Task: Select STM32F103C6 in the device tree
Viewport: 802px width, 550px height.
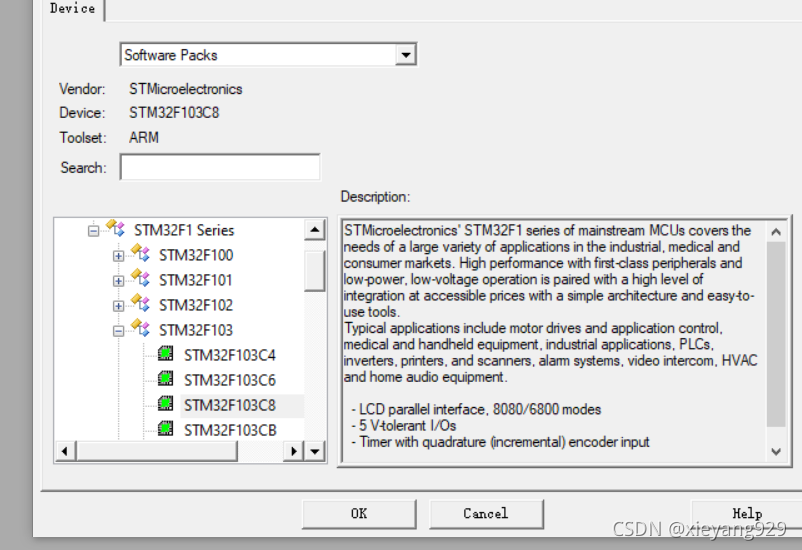Action: click(230, 380)
